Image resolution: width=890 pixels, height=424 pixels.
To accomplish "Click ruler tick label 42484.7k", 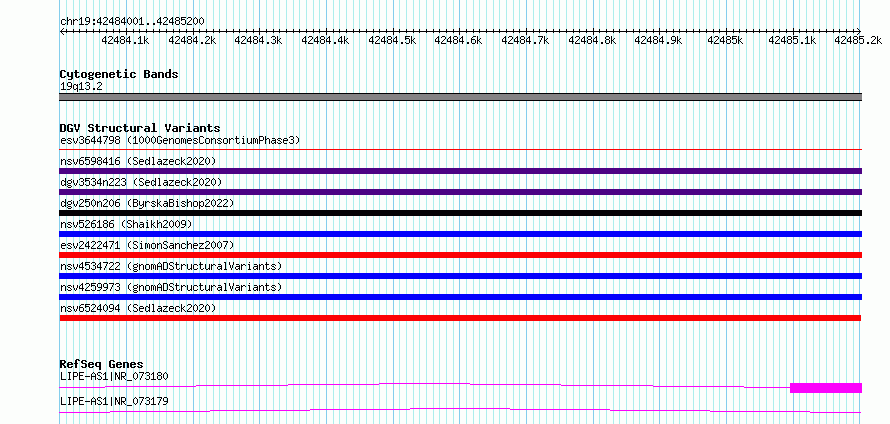I will click(526, 40).
